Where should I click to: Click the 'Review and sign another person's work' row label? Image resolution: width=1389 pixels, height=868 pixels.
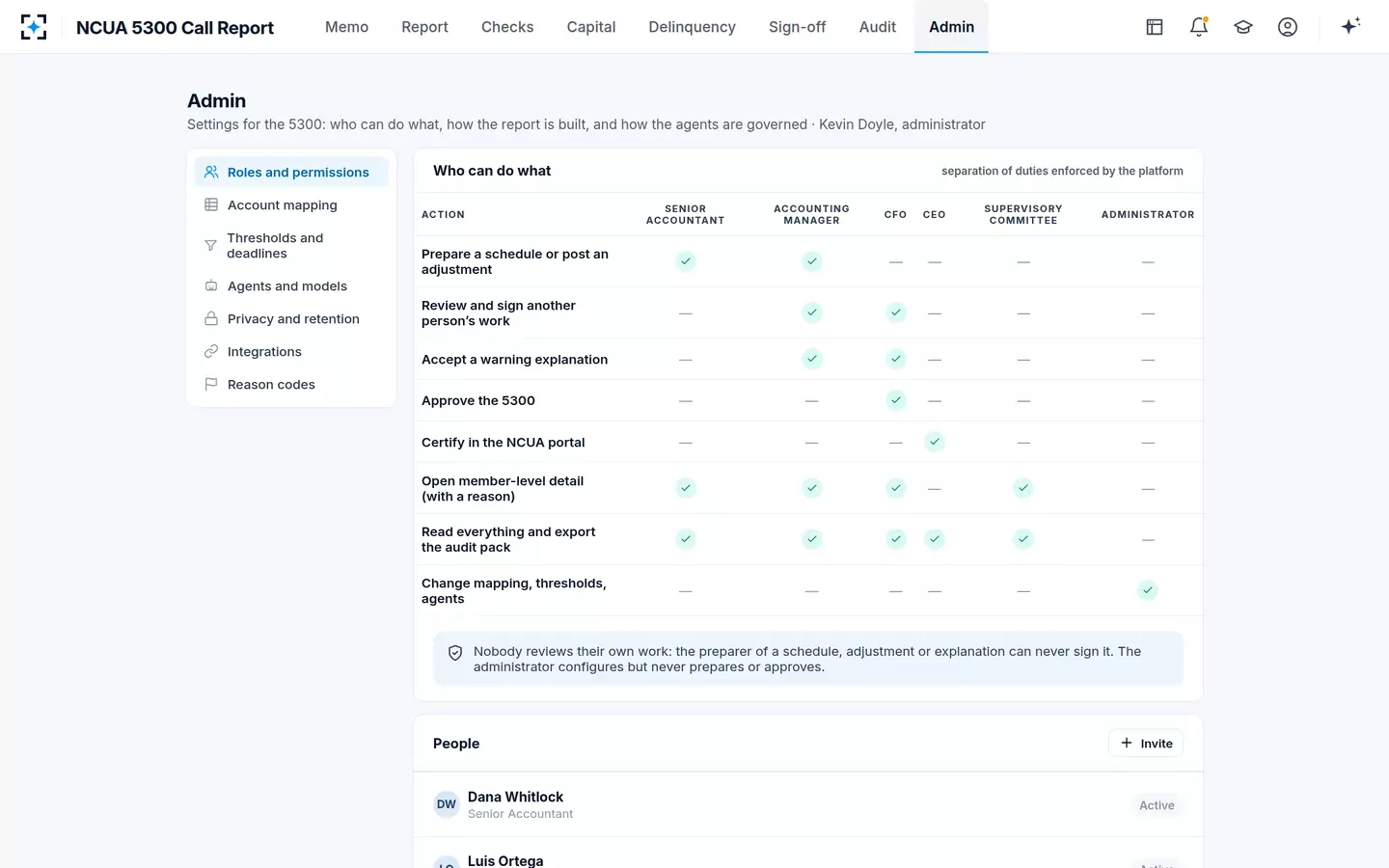[499, 313]
